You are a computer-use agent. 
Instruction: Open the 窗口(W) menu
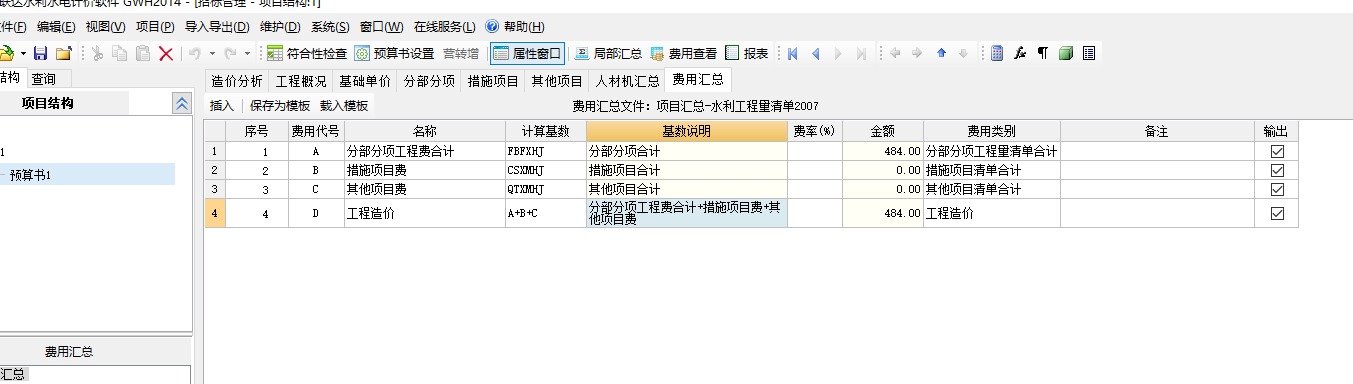(x=381, y=26)
